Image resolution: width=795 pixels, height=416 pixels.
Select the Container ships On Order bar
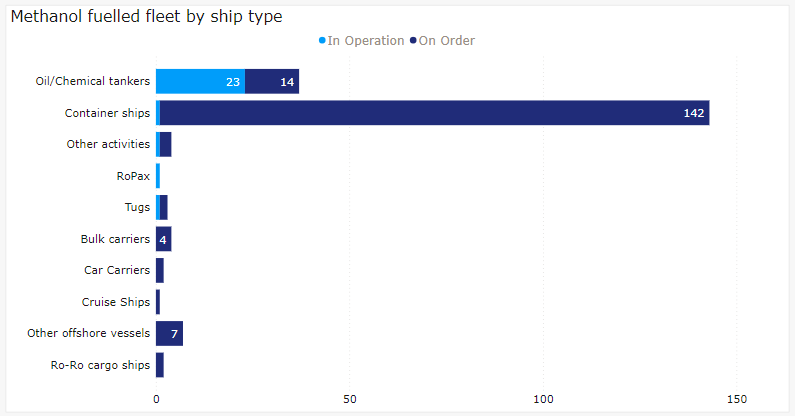click(x=434, y=113)
